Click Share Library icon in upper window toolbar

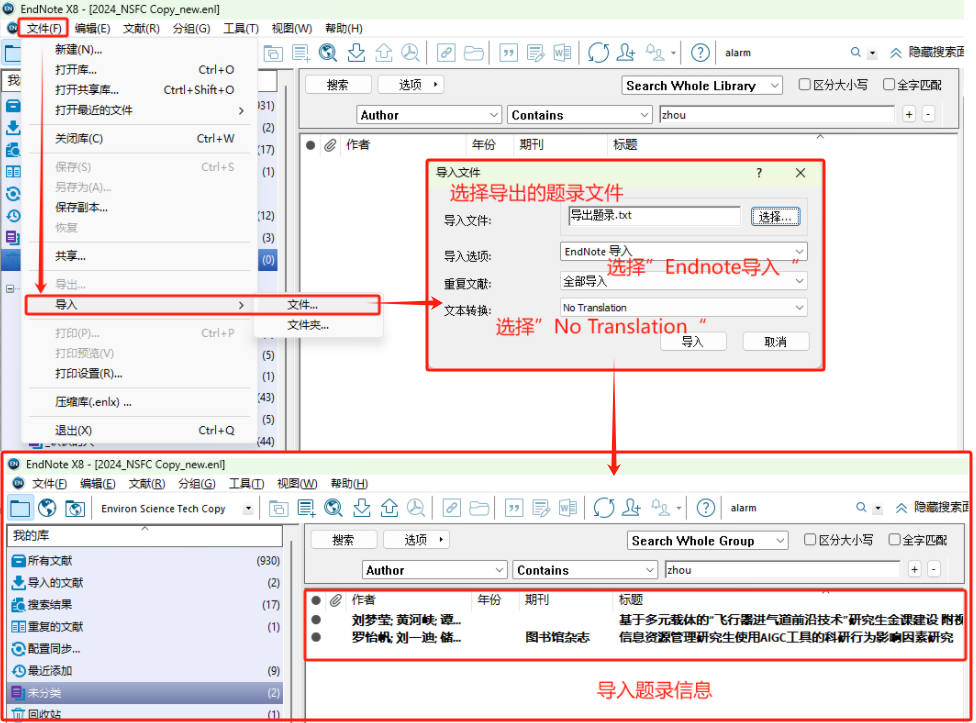click(626, 52)
